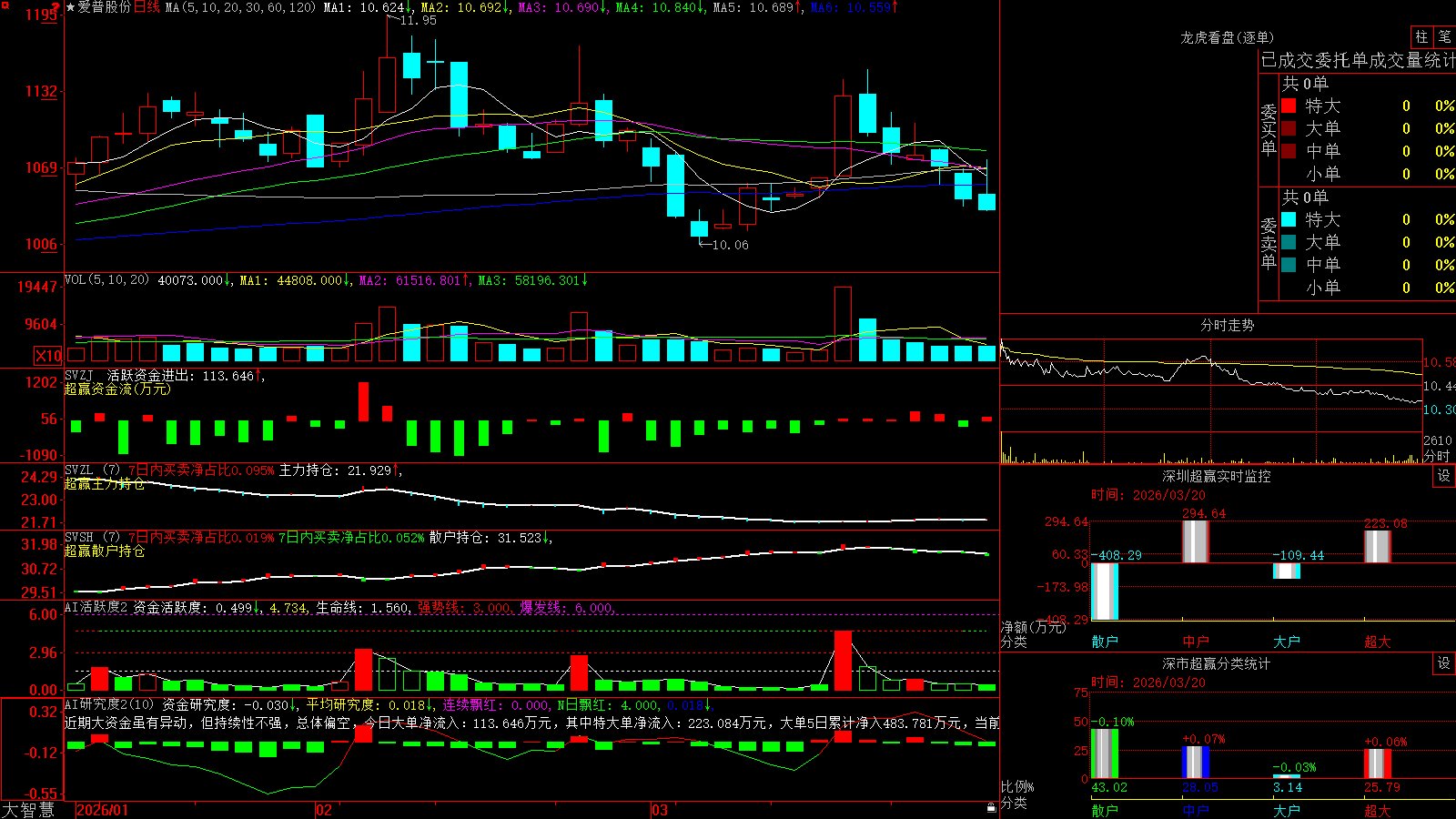The height and width of the screenshot is (819, 1456).
Task: Click the 10.06 low price marker
Action: tap(730, 245)
